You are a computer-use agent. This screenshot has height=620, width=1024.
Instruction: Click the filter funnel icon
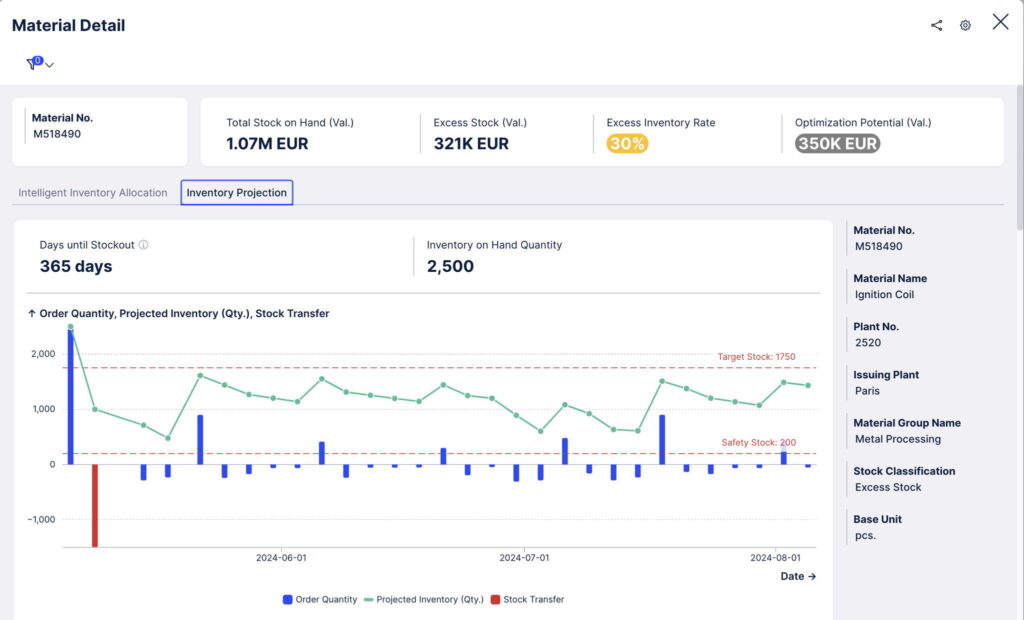coord(32,62)
